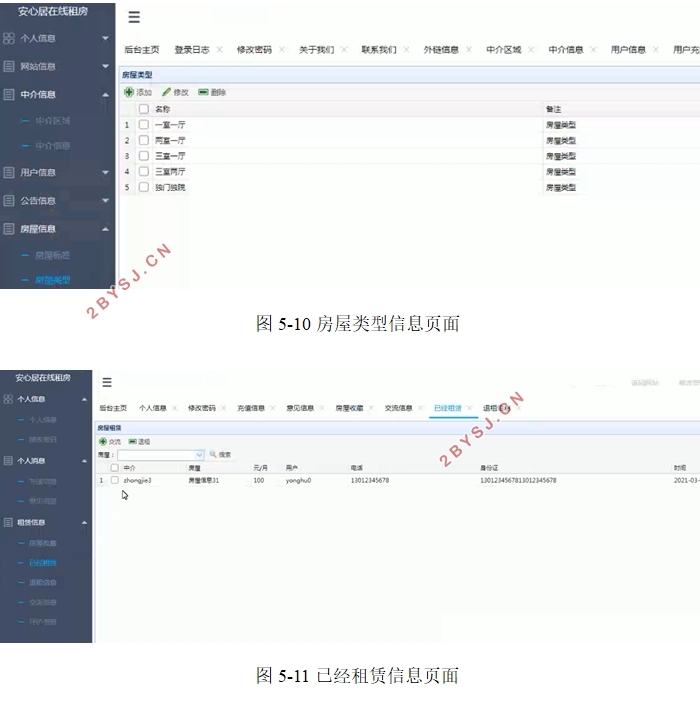Open 中介区域 under 中介信息 in sidebar
700x728 pixels.
click(52, 121)
